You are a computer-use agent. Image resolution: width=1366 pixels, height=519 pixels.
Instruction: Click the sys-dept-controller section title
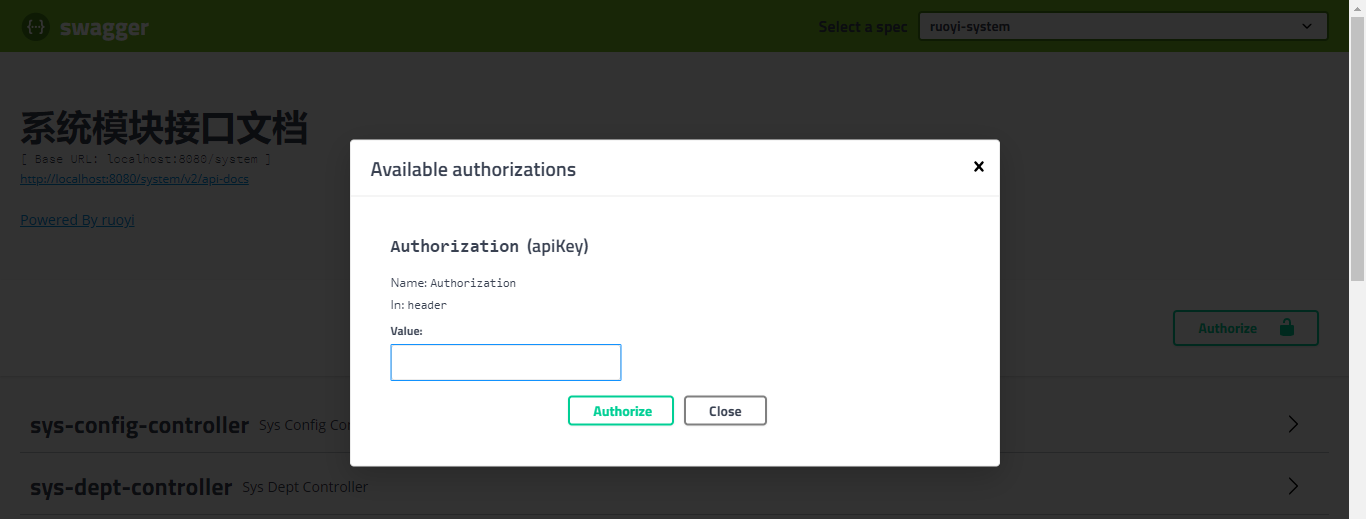(130, 487)
